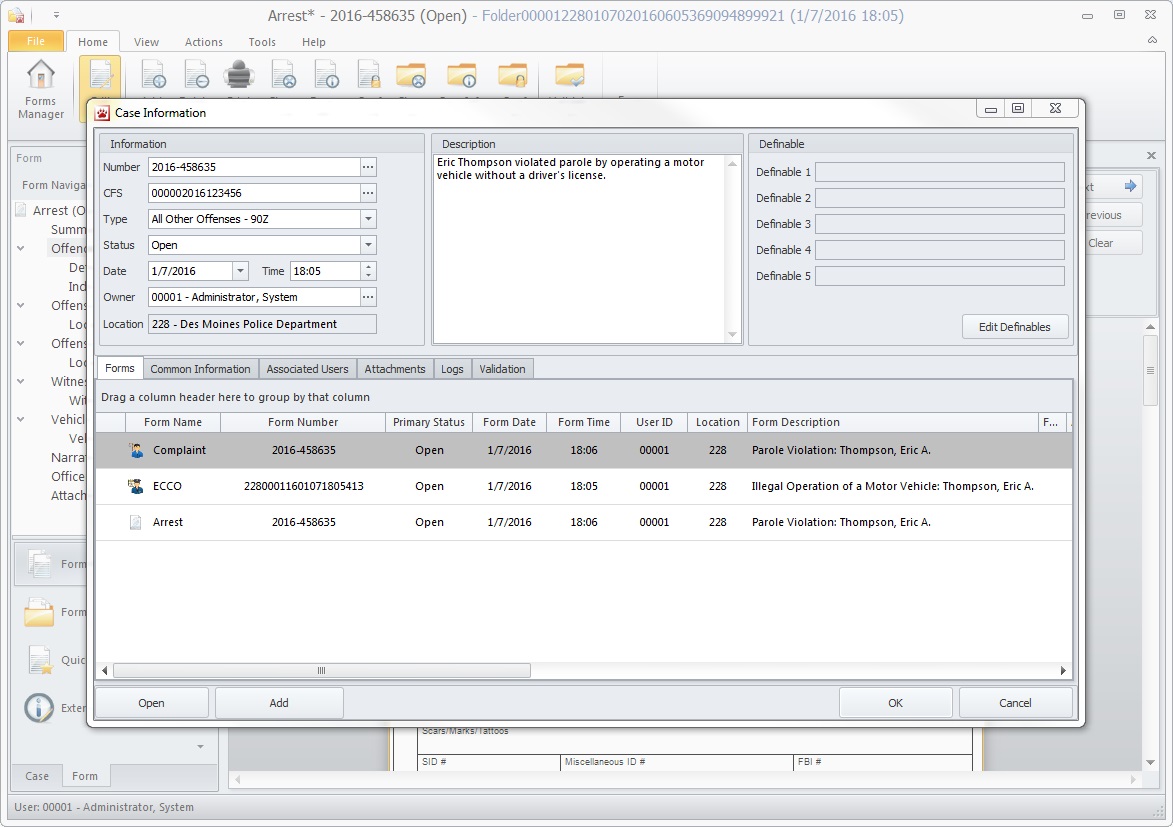Switch to the Tools ribbon tab
The height and width of the screenshot is (827, 1173).
coord(262,42)
